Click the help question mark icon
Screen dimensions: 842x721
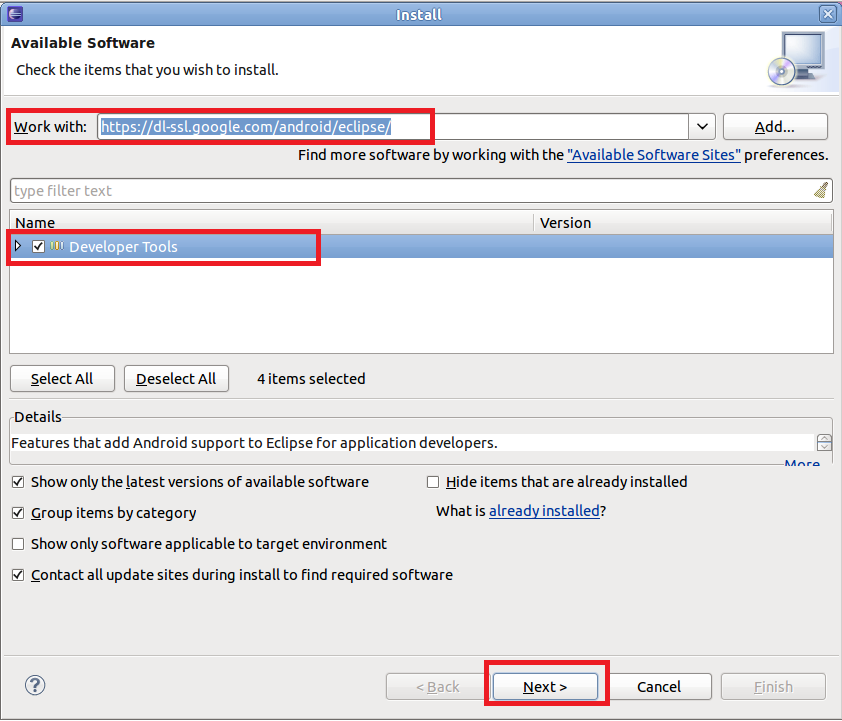click(x=35, y=685)
